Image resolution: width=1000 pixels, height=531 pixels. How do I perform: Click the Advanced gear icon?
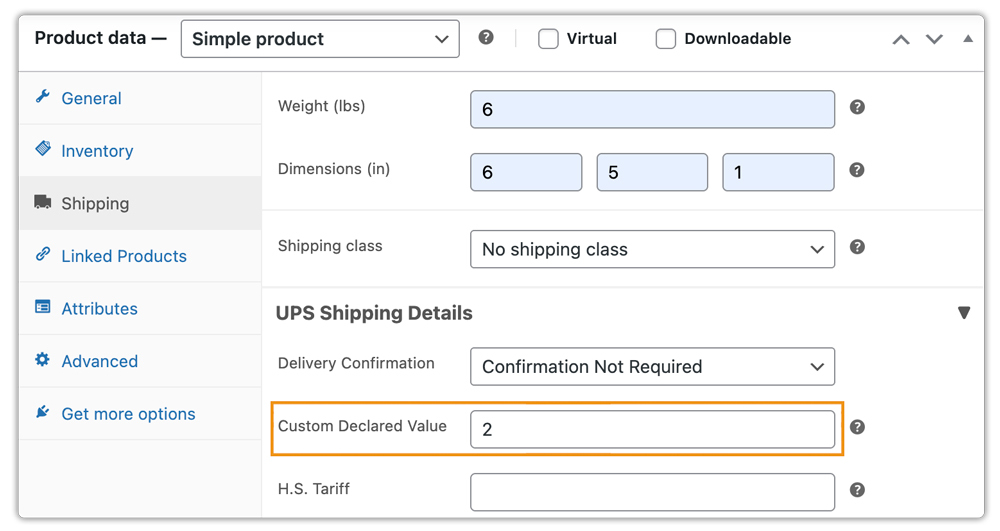(x=43, y=360)
